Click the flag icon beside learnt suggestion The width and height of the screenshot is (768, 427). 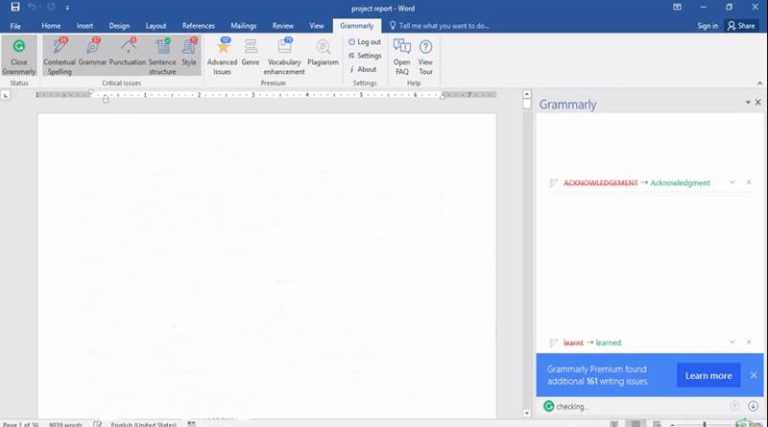(x=553, y=342)
